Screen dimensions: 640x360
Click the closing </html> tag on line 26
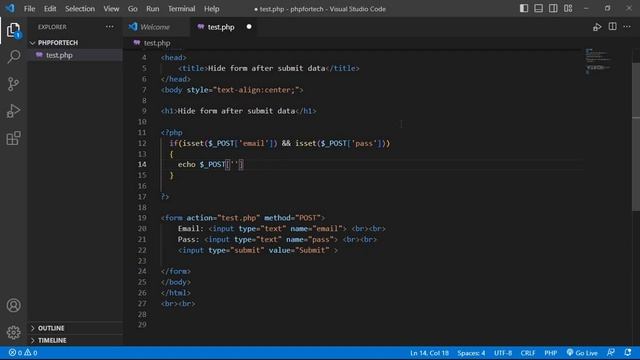(x=176, y=293)
